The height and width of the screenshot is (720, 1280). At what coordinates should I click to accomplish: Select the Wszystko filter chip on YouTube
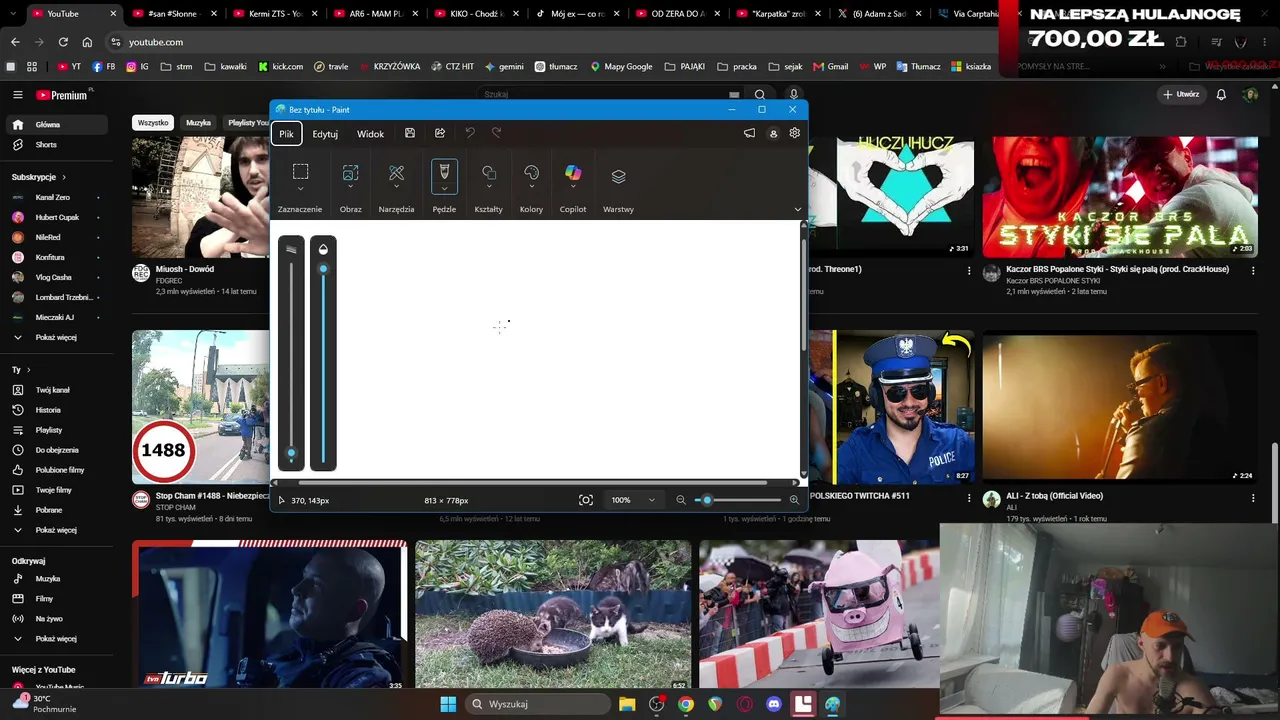[x=153, y=123]
